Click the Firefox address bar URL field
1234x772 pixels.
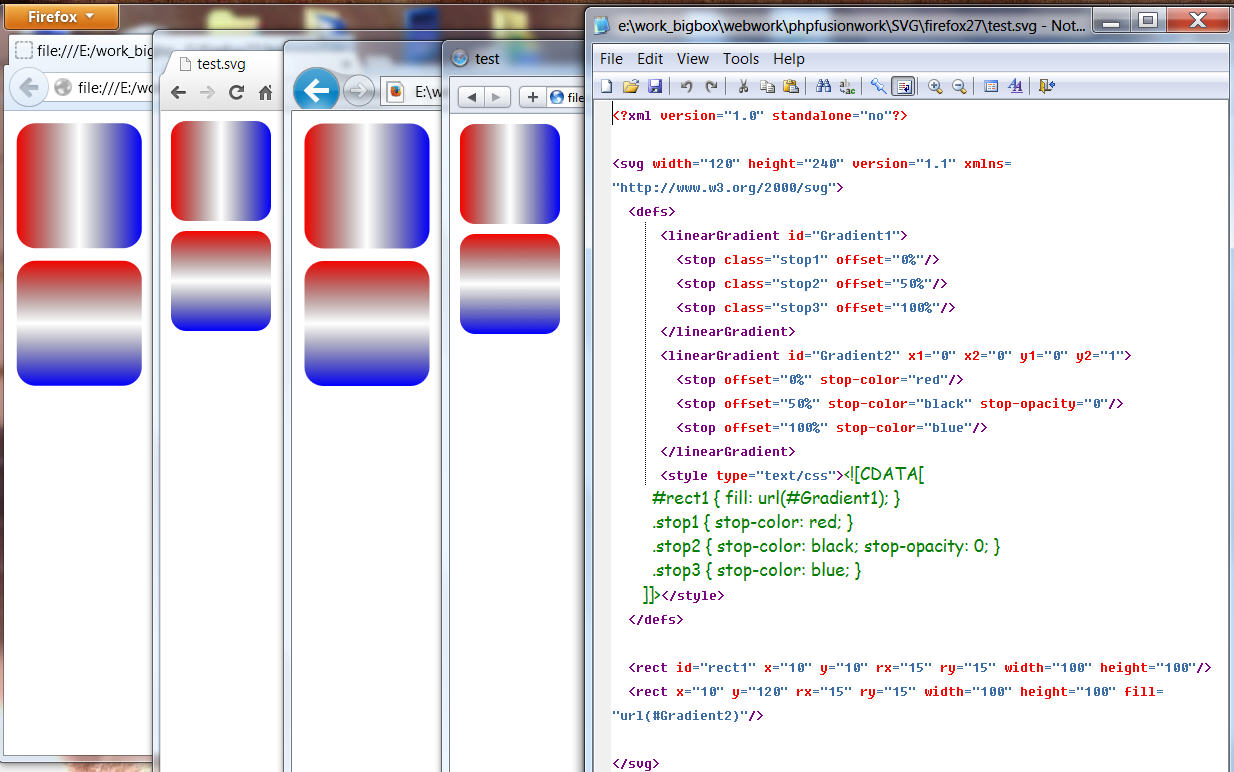110,88
